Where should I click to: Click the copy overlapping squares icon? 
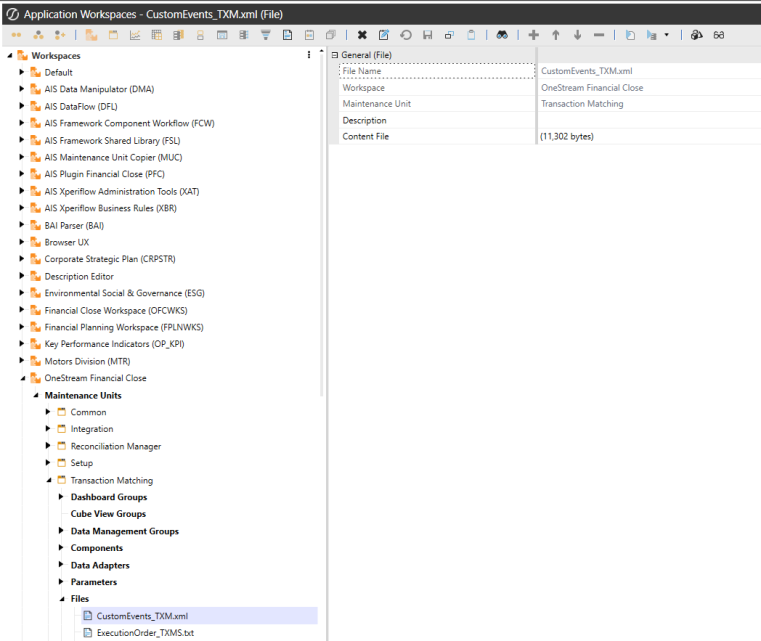[449, 35]
